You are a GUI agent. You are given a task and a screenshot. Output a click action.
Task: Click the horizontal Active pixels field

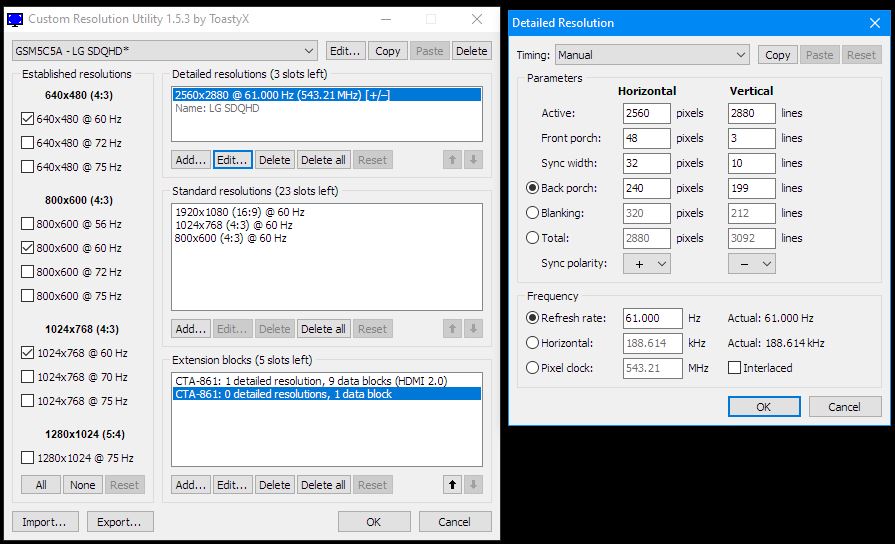[x=646, y=114]
